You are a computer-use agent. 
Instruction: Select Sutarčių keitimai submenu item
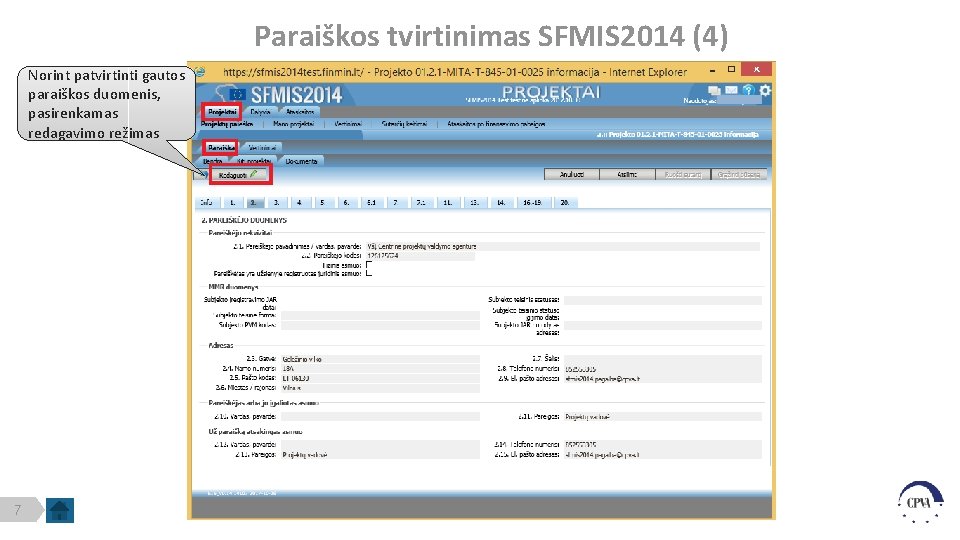click(x=404, y=124)
